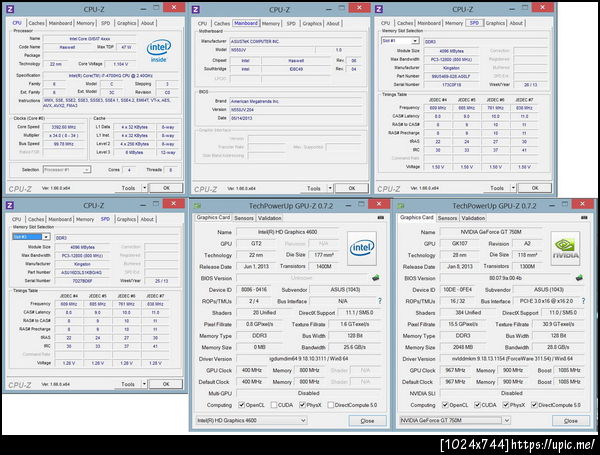600x455 pixels.
Task: Toggle the CUDA checkbox in the Intel GPU-Z window
Action: tap(274, 405)
